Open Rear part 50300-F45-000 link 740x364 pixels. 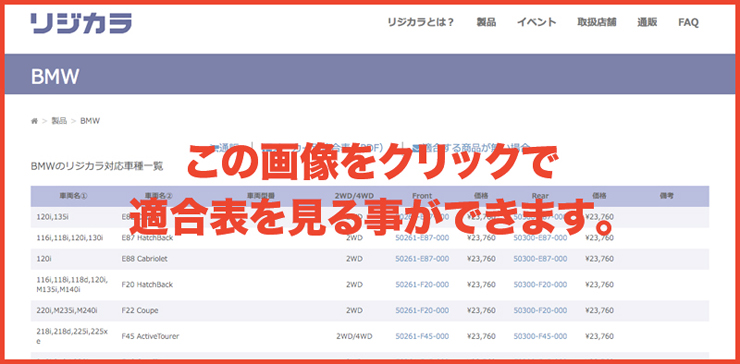pos(540,337)
